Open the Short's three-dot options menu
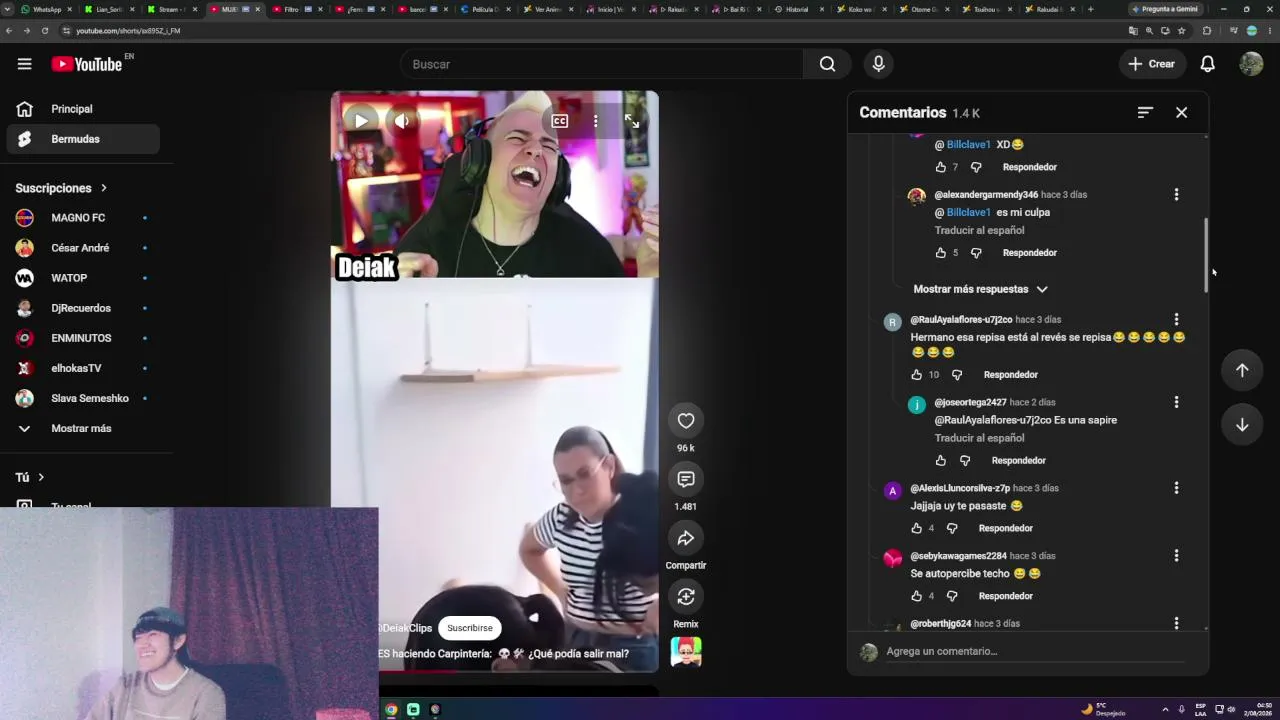 tap(595, 121)
